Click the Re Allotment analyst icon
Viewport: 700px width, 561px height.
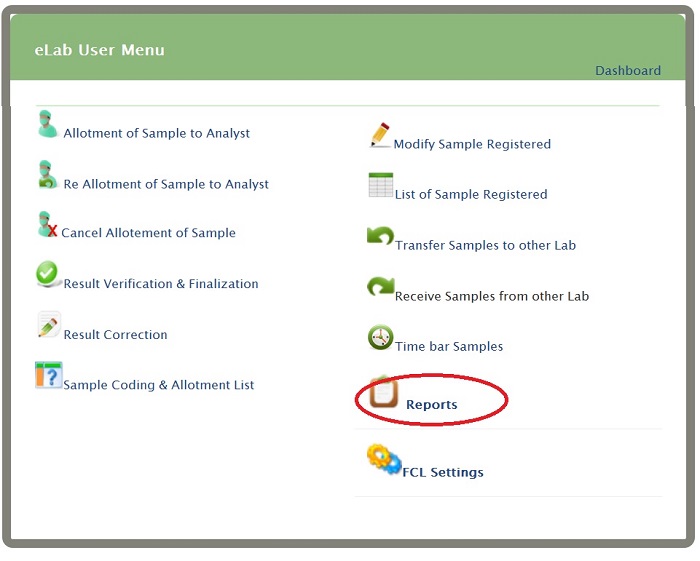pyautogui.click(x=48, y=175)
